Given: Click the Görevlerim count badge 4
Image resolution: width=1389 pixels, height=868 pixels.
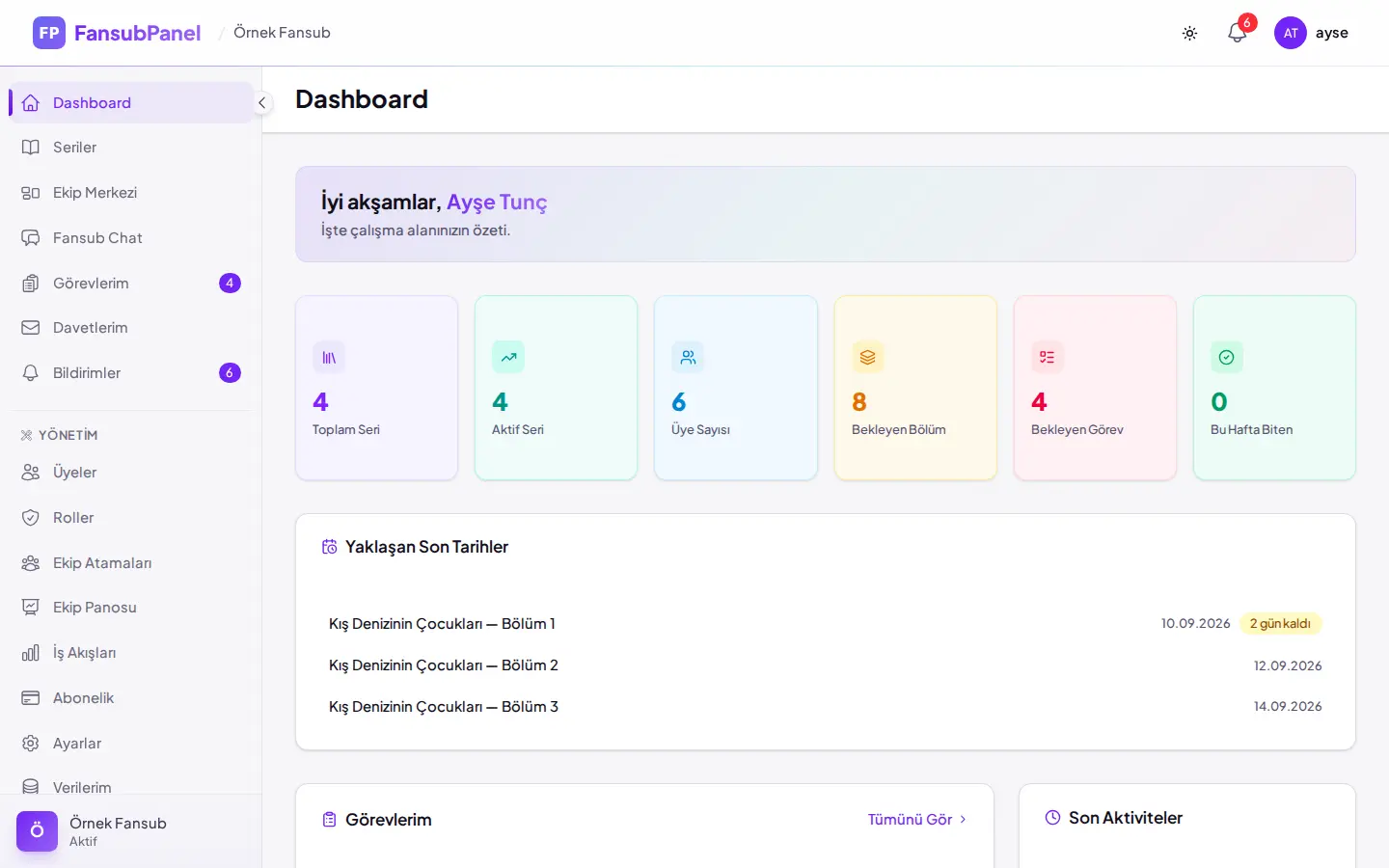Looking at the screenshot, I should click(230, 284).
